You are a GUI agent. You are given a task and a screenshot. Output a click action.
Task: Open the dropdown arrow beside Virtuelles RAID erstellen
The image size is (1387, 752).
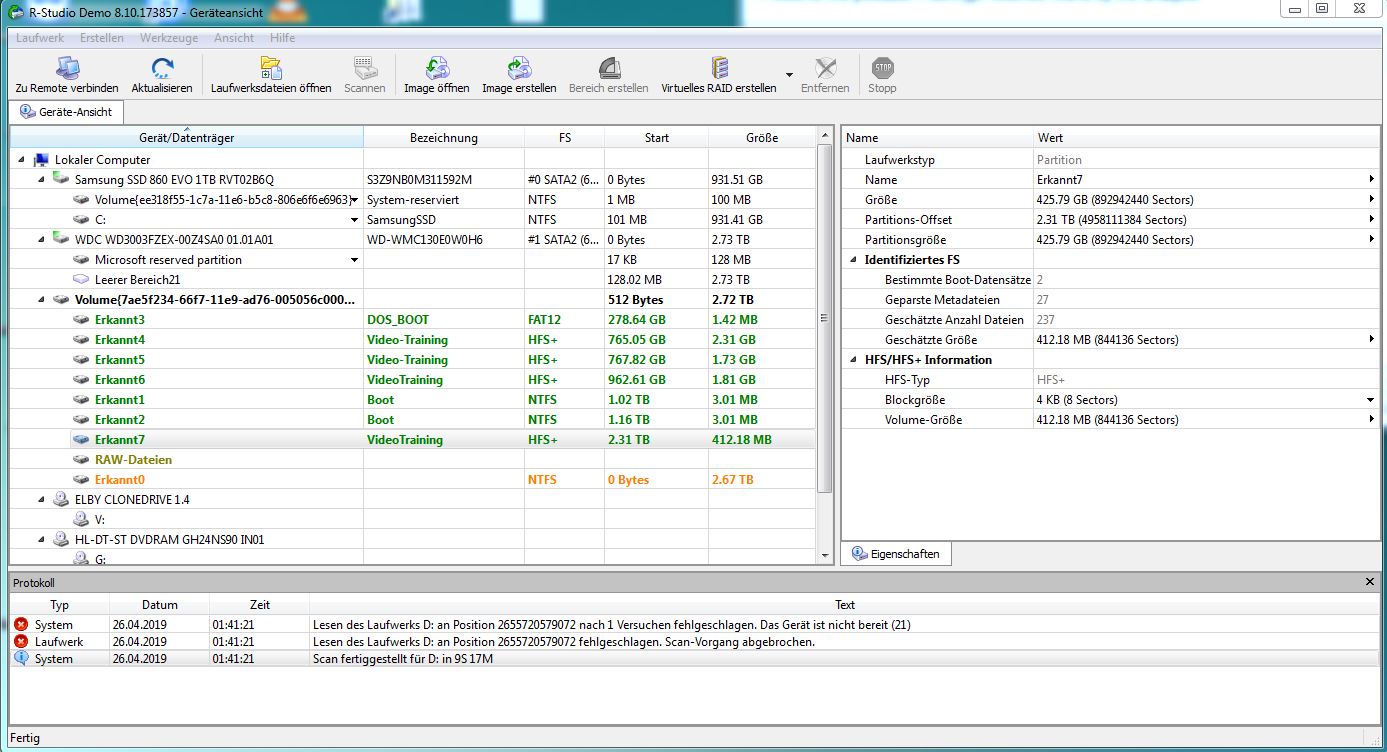pyautogui.click(x=789, y=76)
